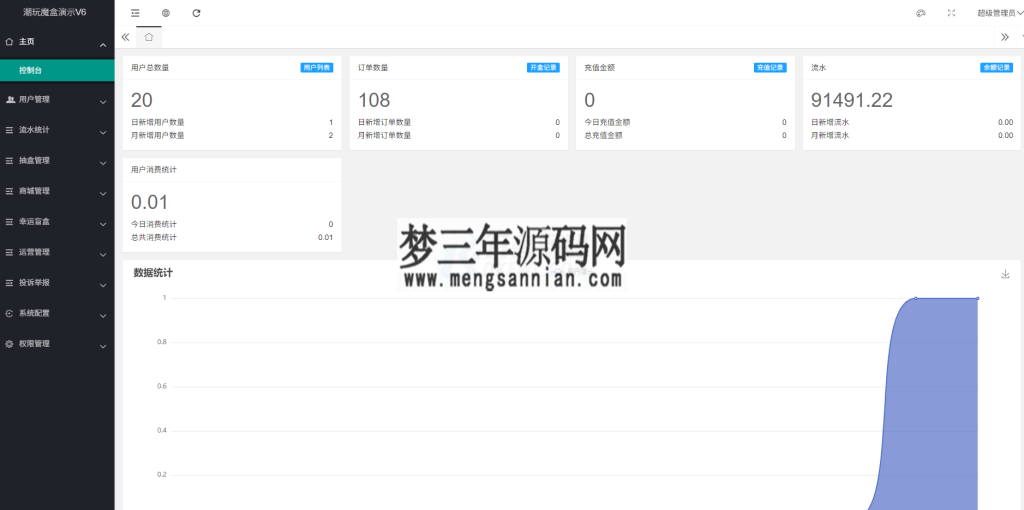Click the order count value 108
The height and width of the screenshot is (510, 1024).
374,100
